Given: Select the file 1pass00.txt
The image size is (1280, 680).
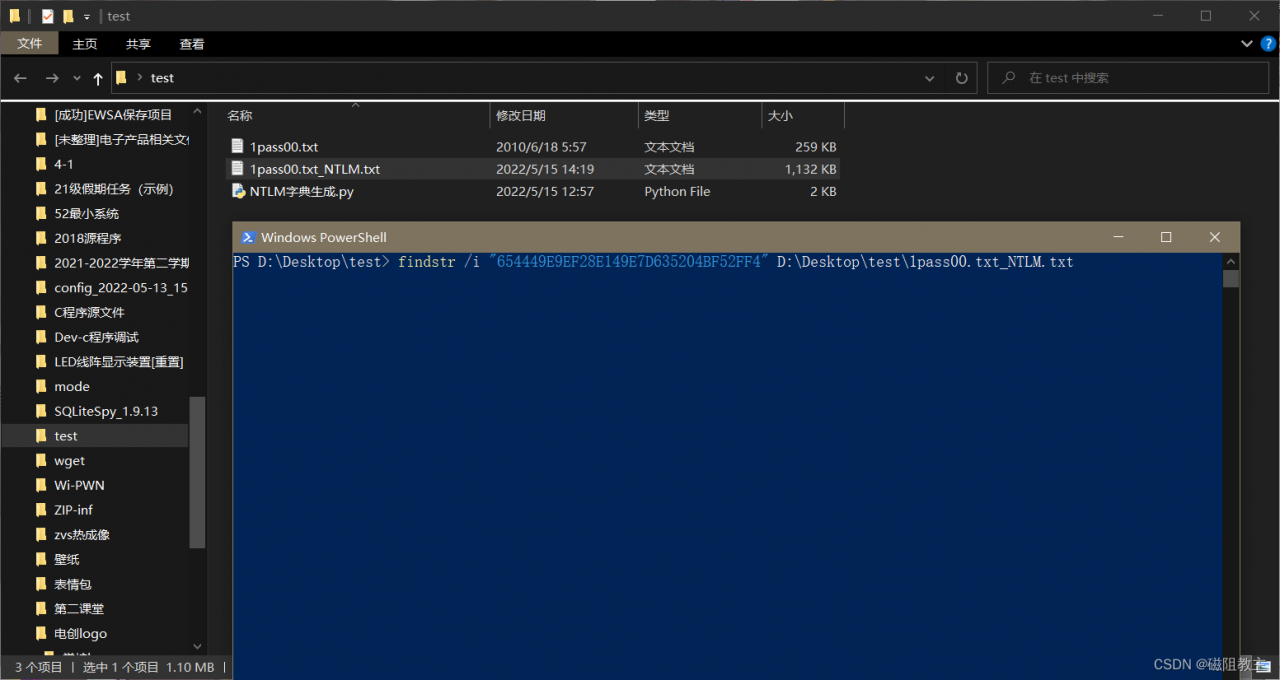Looking at the screenshot, I should click(x=284, y=147).
